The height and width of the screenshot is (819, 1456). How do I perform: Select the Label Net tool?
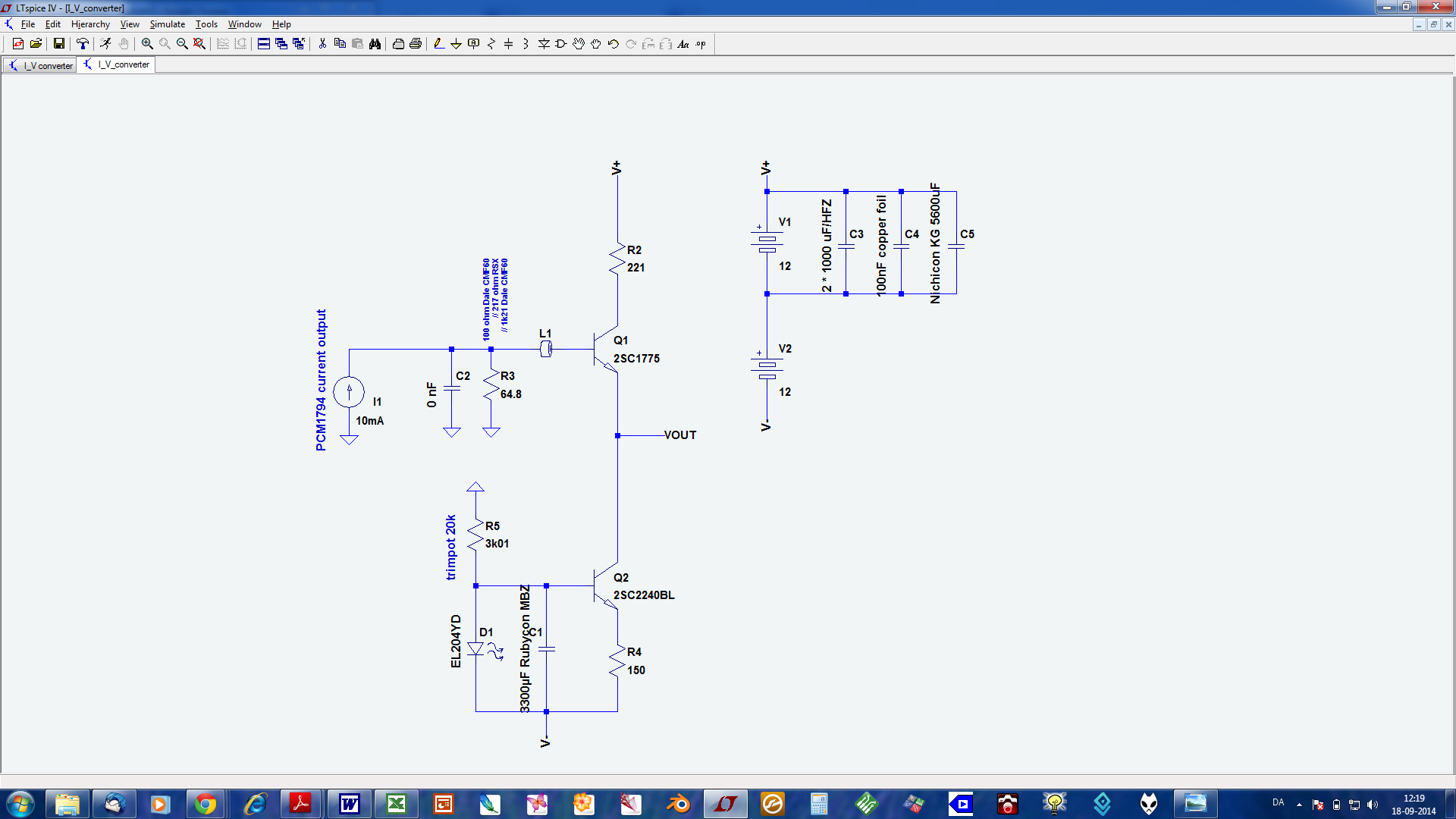(474, 44)
